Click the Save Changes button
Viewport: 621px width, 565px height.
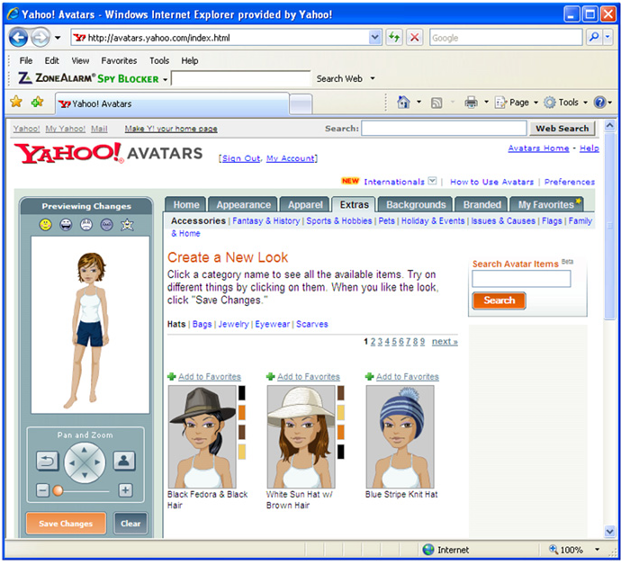tap(66, 523)
